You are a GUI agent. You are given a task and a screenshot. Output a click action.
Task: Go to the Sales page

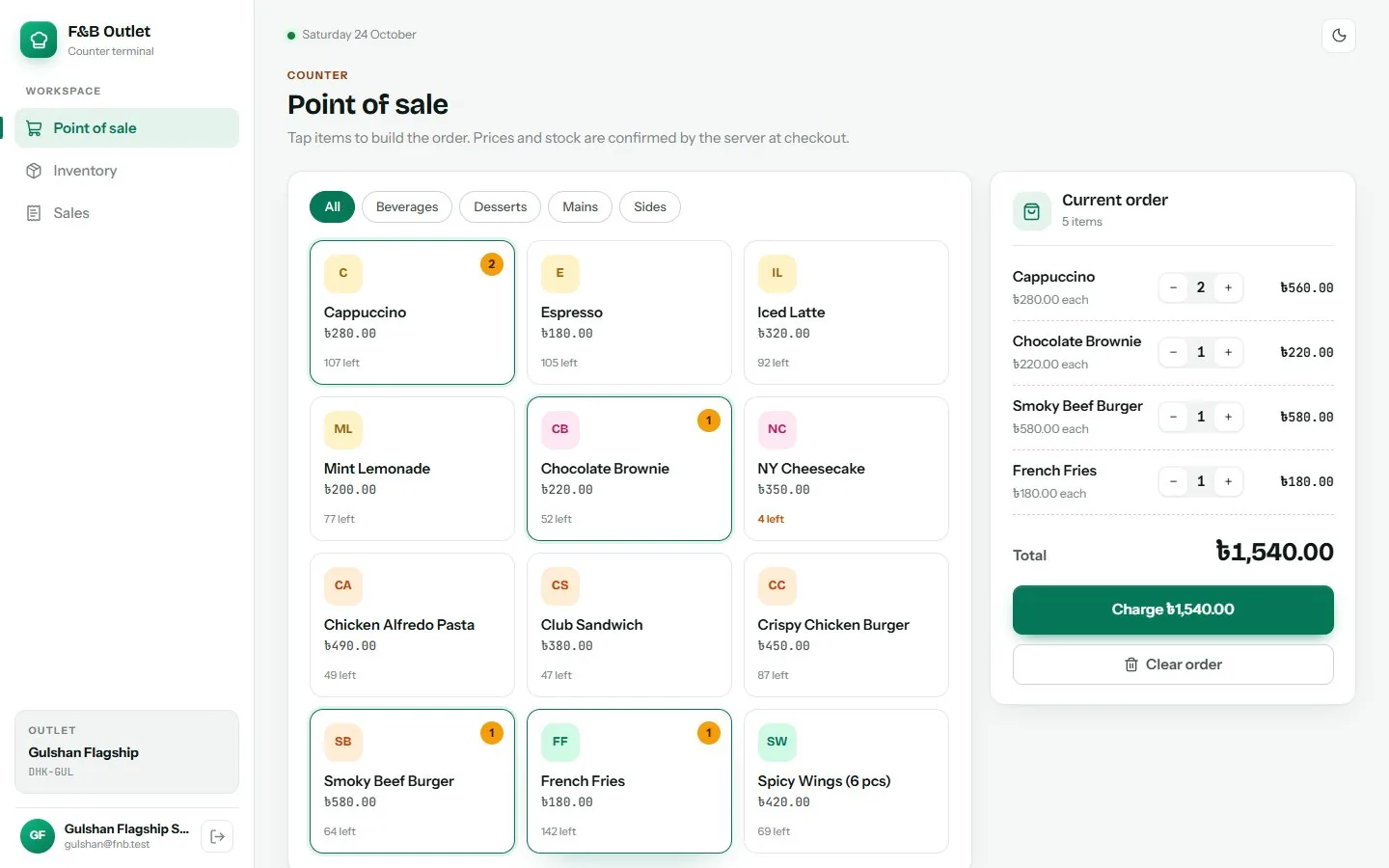[x=126, y=213]
